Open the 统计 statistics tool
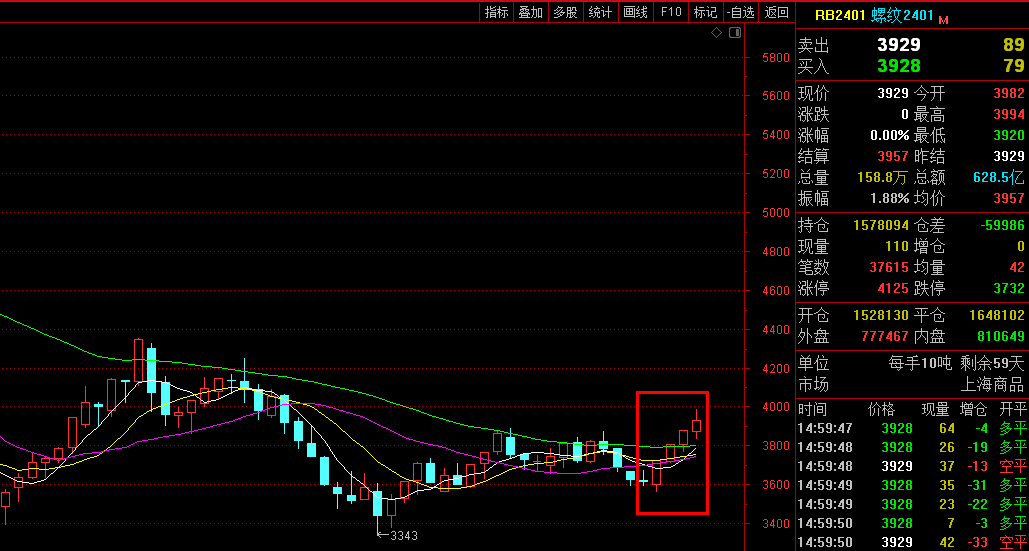 (600, 12)
